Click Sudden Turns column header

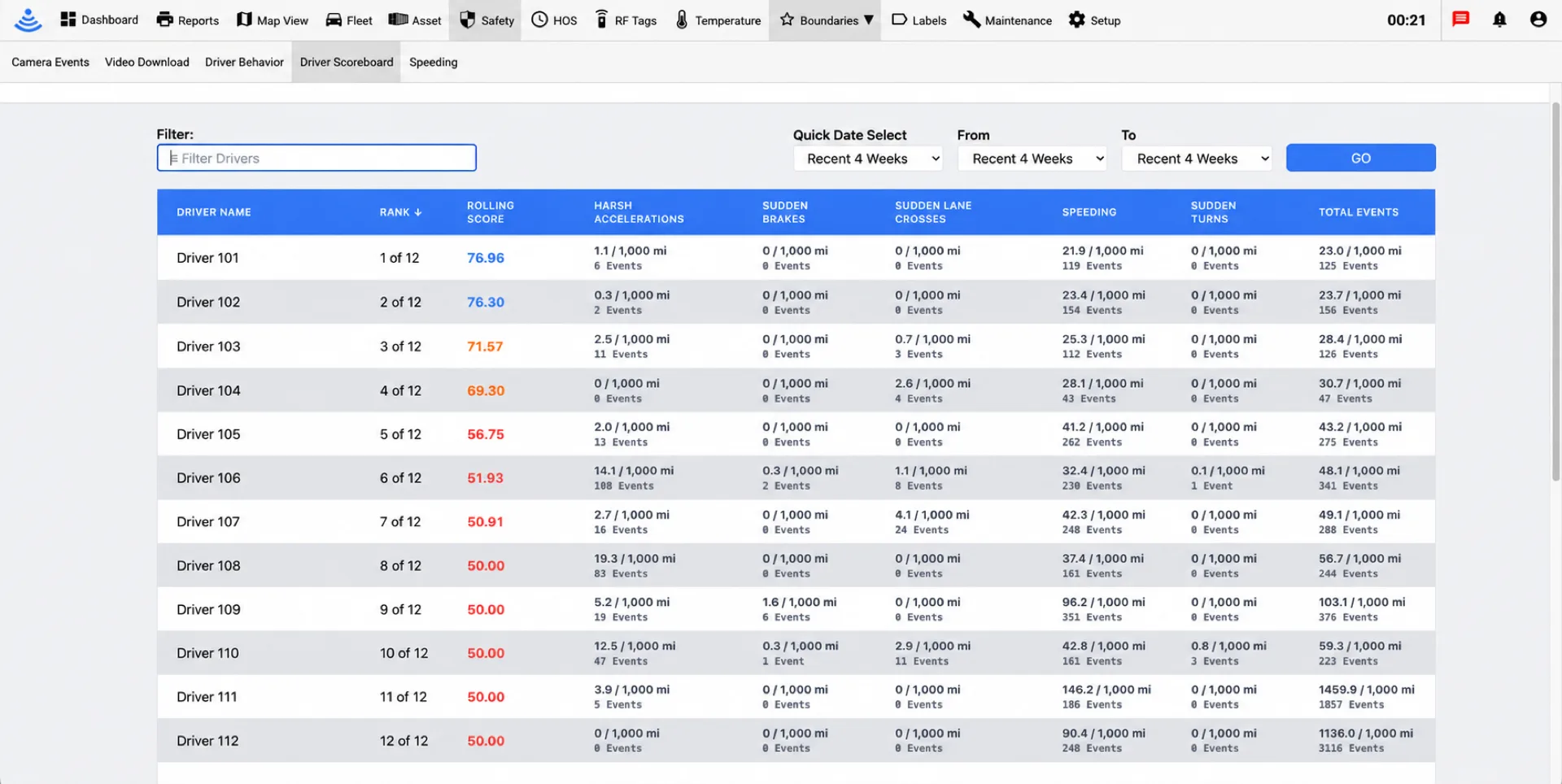click(x=1213, y=212)
